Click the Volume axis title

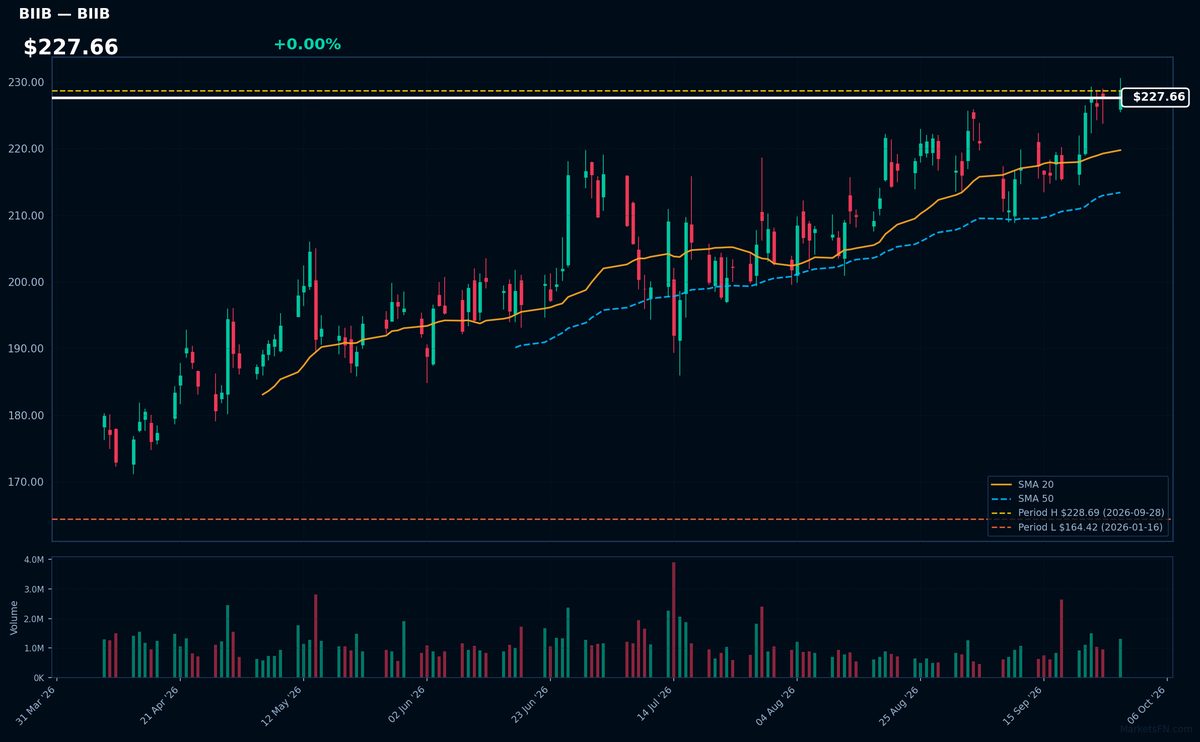pyautogui.click(x=14, y=617)
